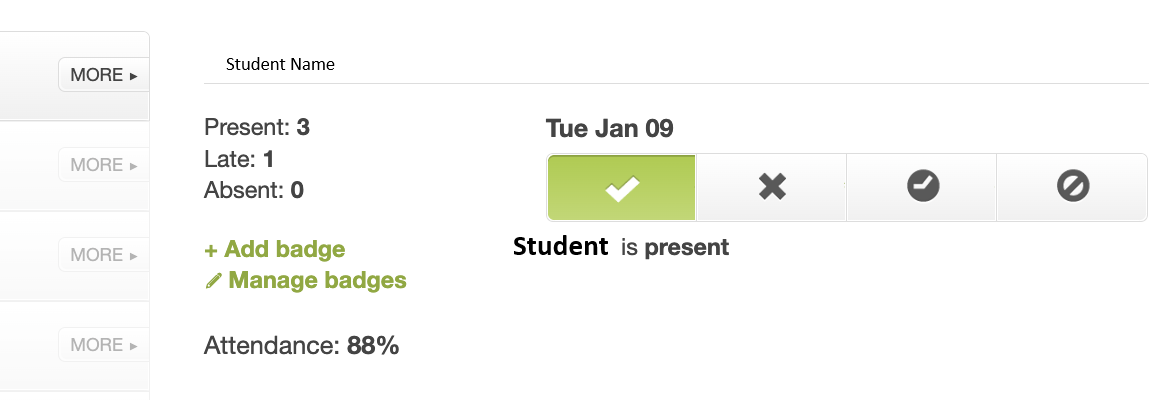Screen dimensions: 1166x400
Task: Mark student absent with X icon
Action: click(x=772, y=187)
